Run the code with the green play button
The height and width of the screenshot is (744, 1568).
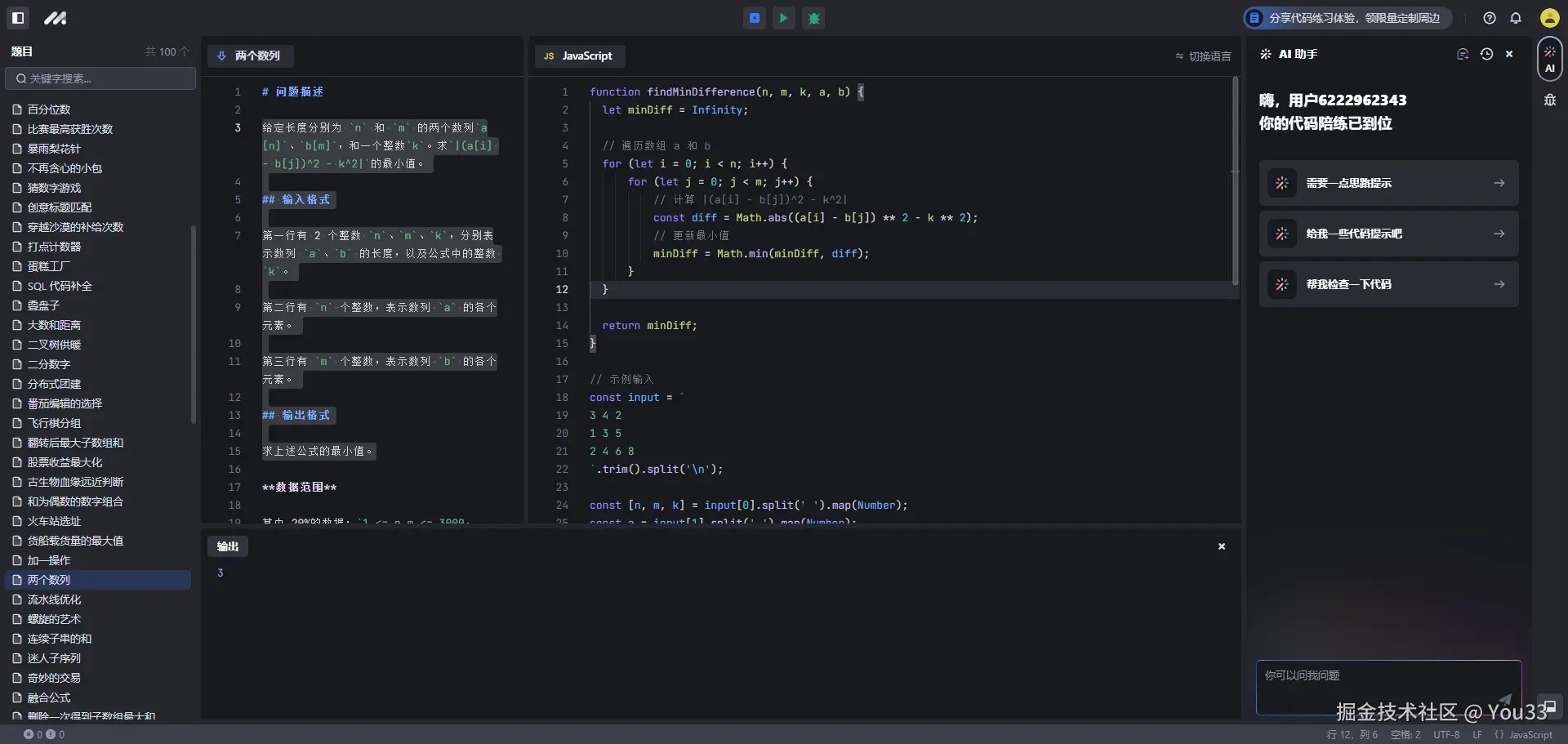pos(783,18)
